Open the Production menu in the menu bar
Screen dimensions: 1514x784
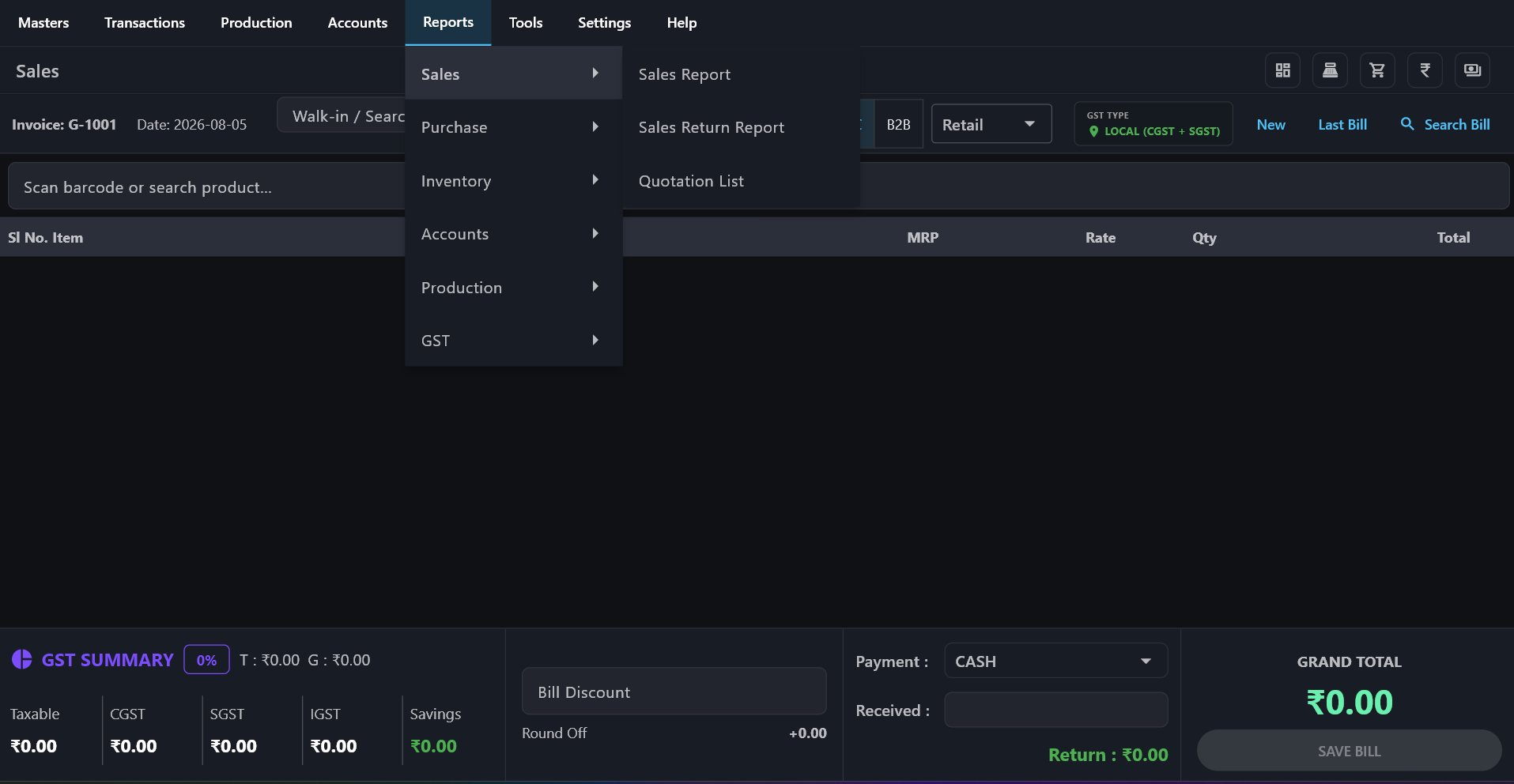click(256, 22)
